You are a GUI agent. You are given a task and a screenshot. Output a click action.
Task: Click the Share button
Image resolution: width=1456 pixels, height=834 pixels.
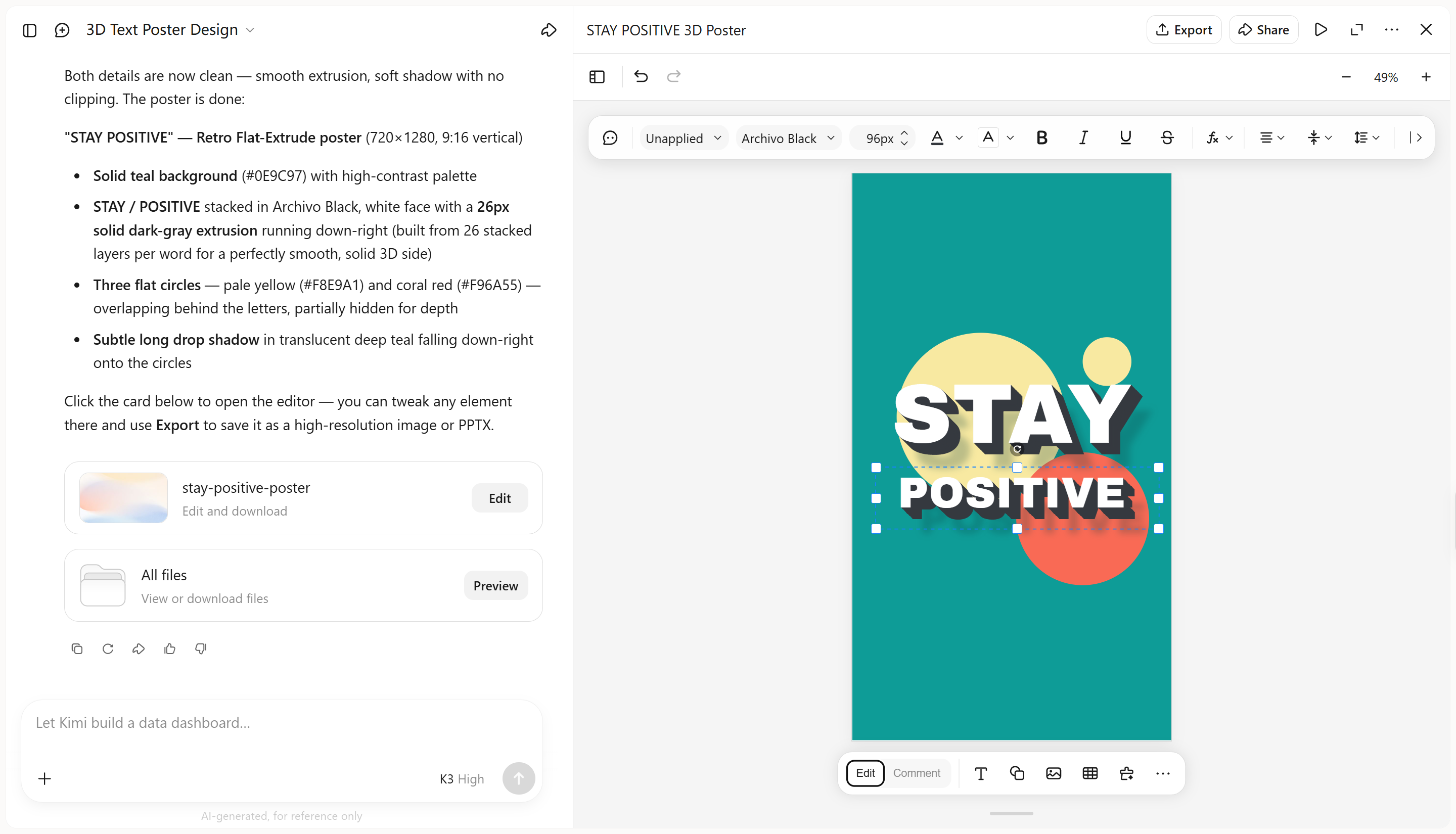click(x=1263, y=30)
